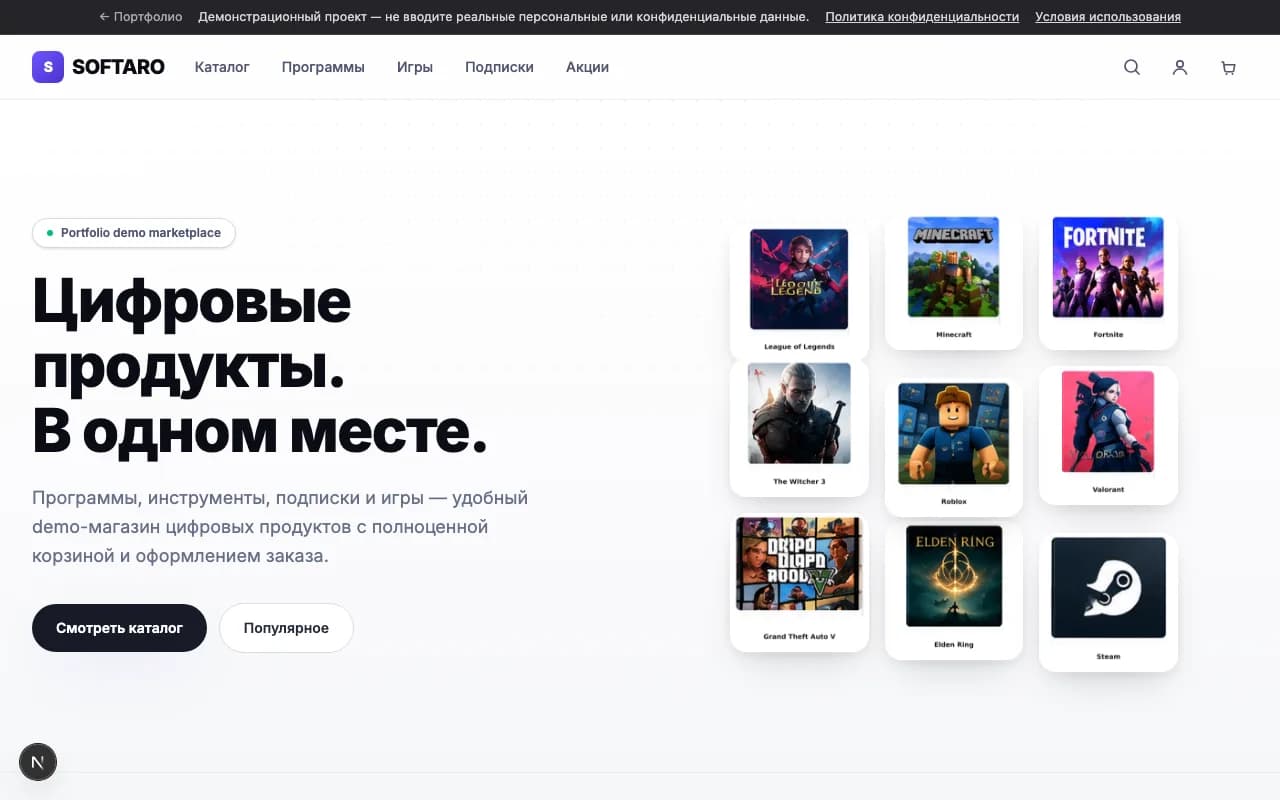Click the description starting Программы, инструменты, подписки
1280x800 pixels.
click(x=280, y=526)
